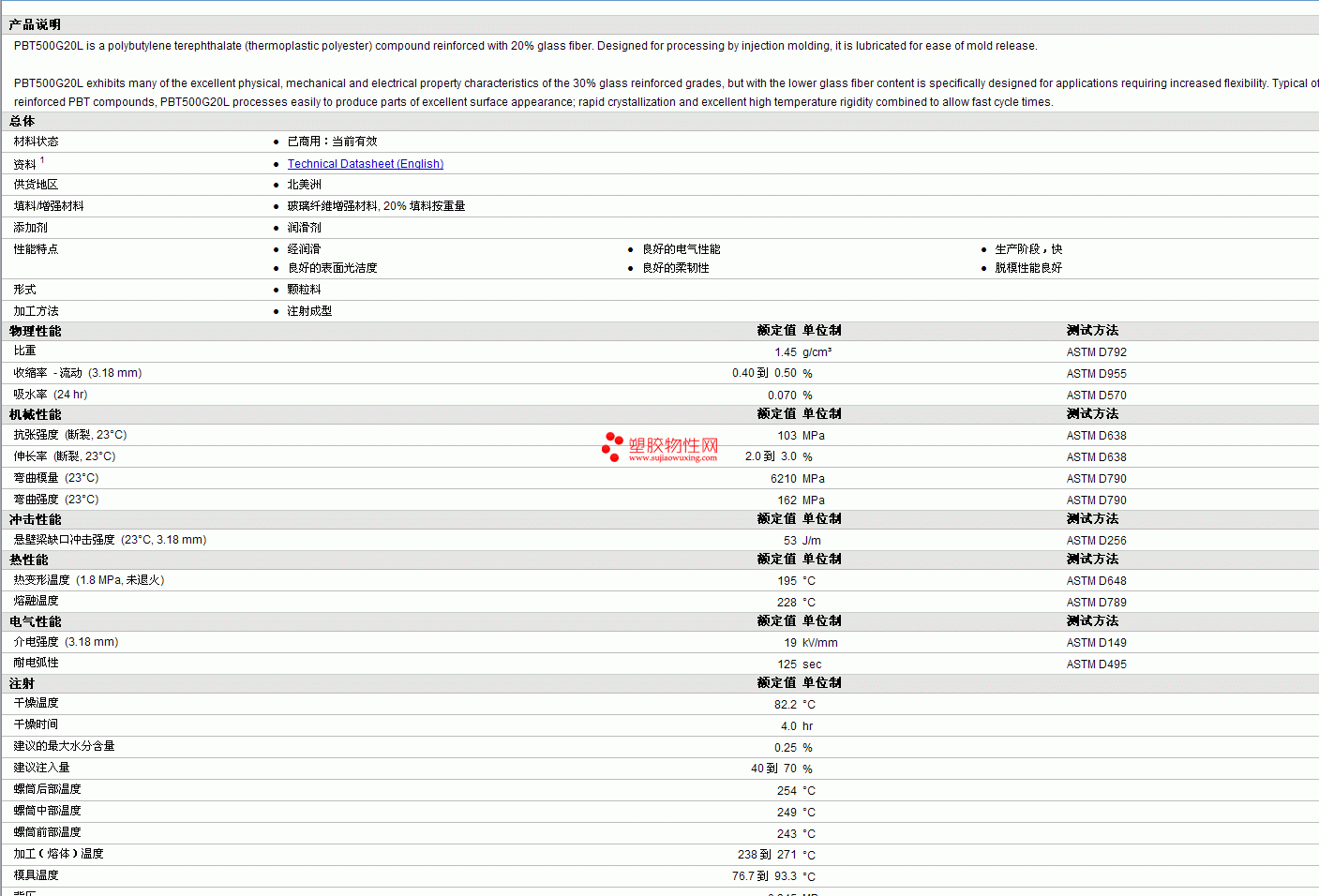Select the 机械性能 section header
1319x896 pixels.
pos(35,414)
